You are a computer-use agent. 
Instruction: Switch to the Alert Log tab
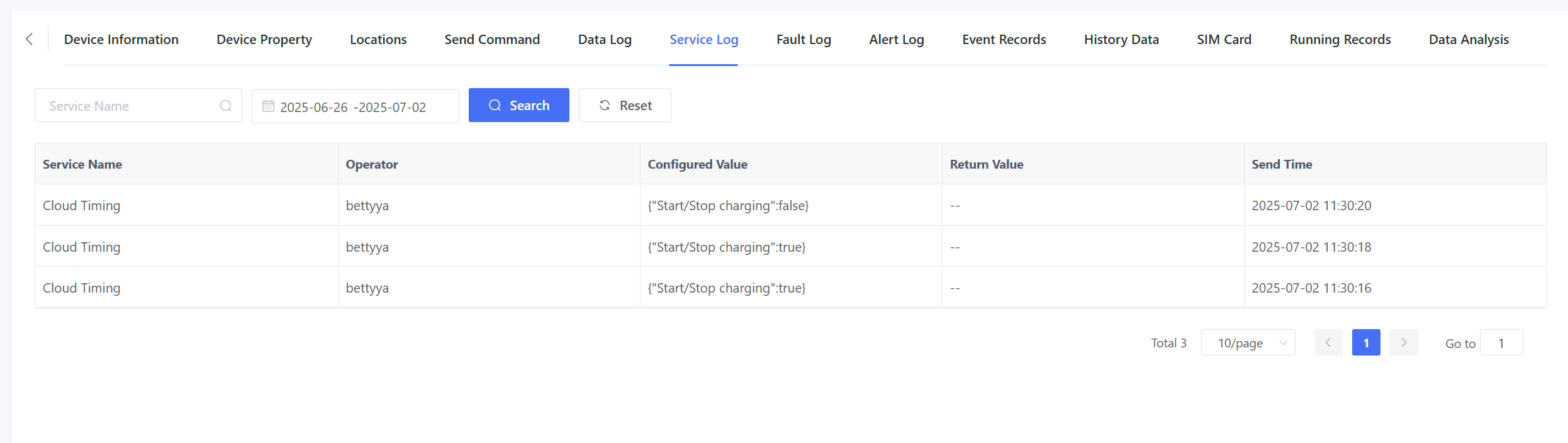click(x=896, y=40)
